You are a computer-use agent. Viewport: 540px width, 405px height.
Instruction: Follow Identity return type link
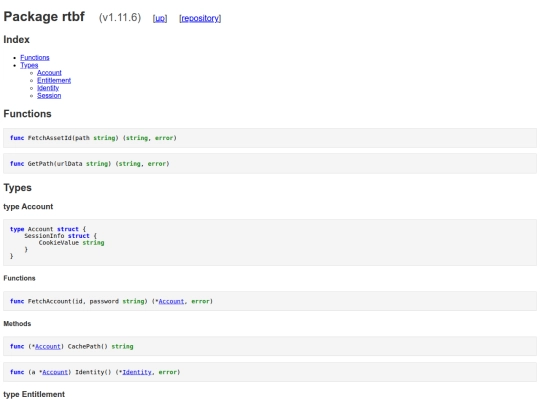click(x=137, y=372)
